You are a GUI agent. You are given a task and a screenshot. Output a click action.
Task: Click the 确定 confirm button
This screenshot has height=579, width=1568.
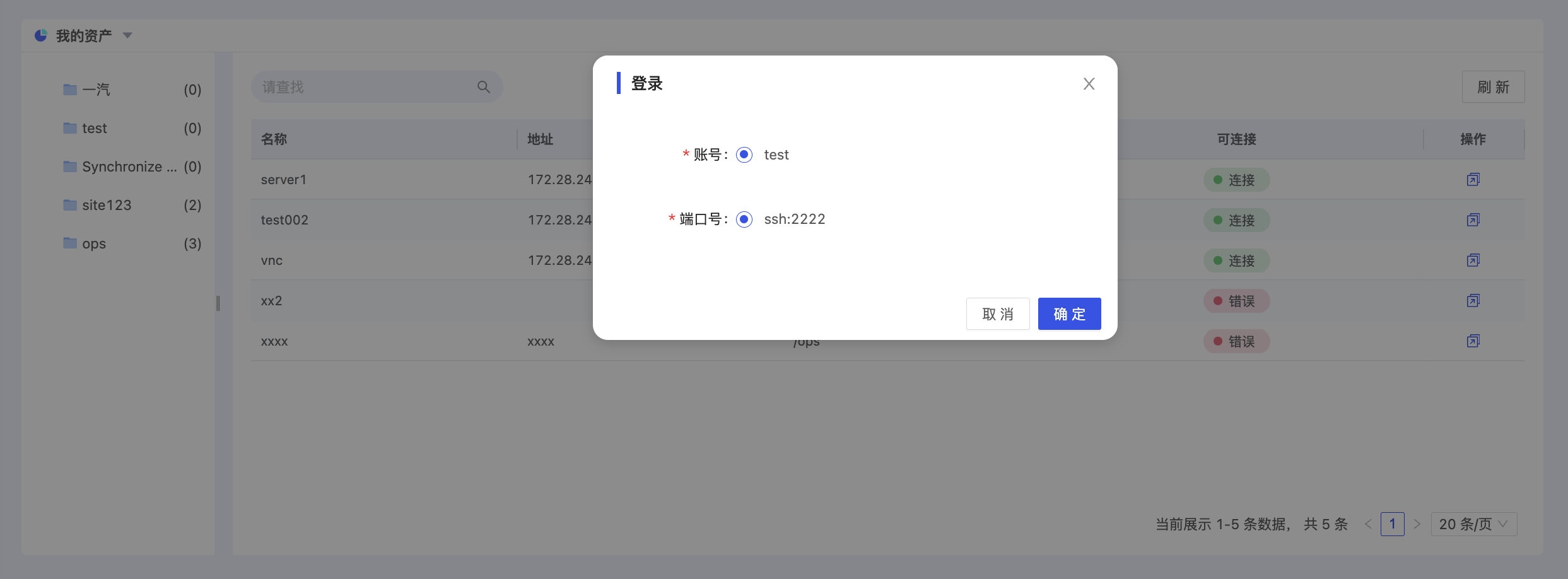point(1069,314)
